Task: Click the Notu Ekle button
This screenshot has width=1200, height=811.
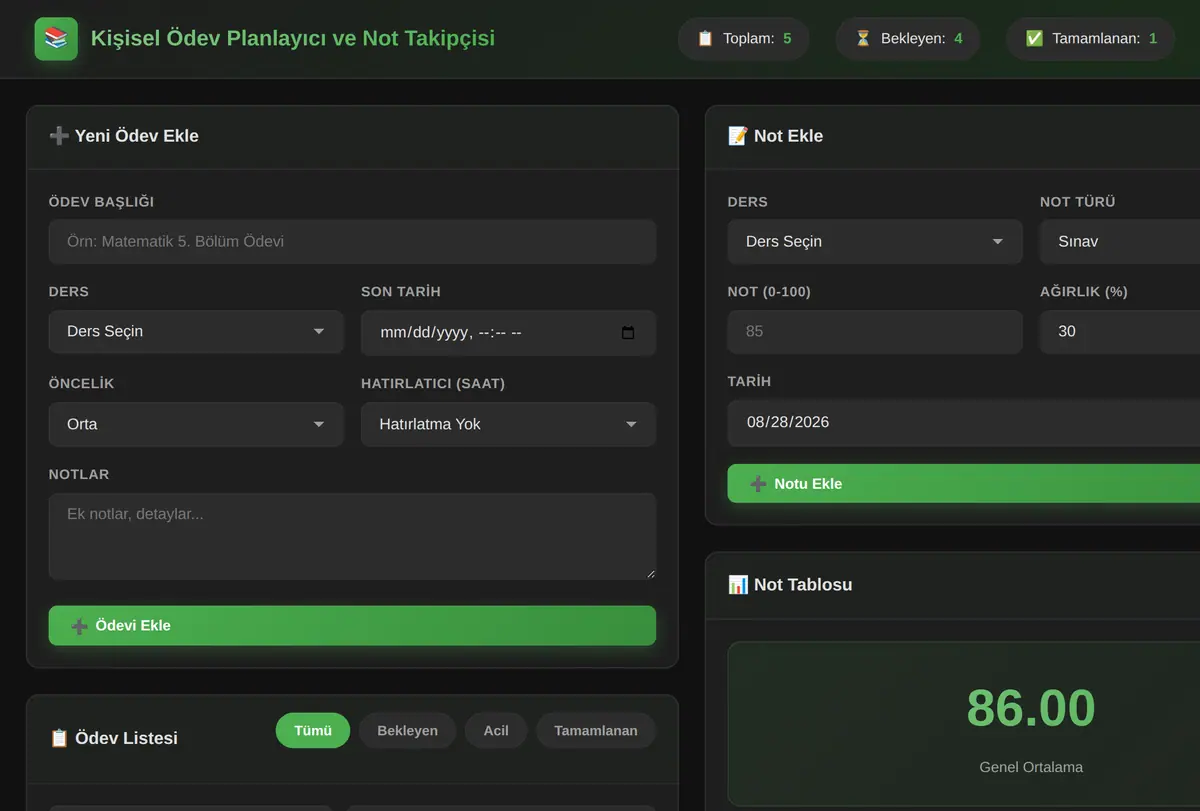Action: click(x=964, y=484)
